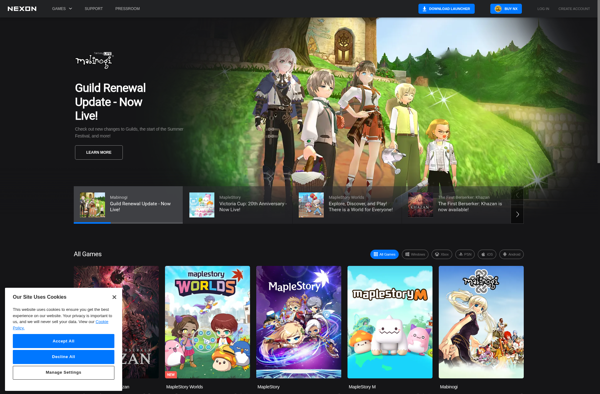Click the Buy NX coin button
The width and height of the screenshot is (600, 394).
(x=506, y=8)
